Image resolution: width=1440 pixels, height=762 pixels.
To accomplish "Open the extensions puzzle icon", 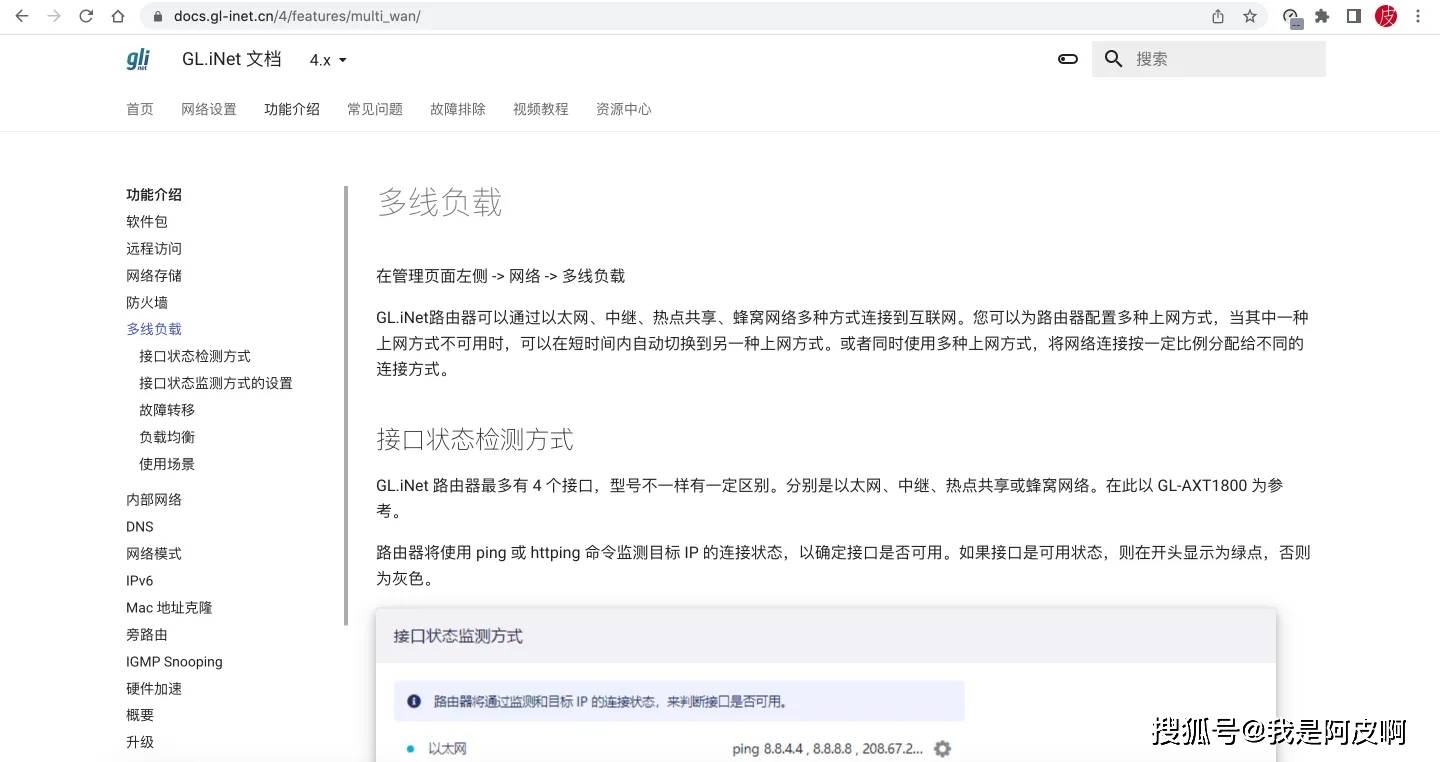I will click(x=1322, y=16).
